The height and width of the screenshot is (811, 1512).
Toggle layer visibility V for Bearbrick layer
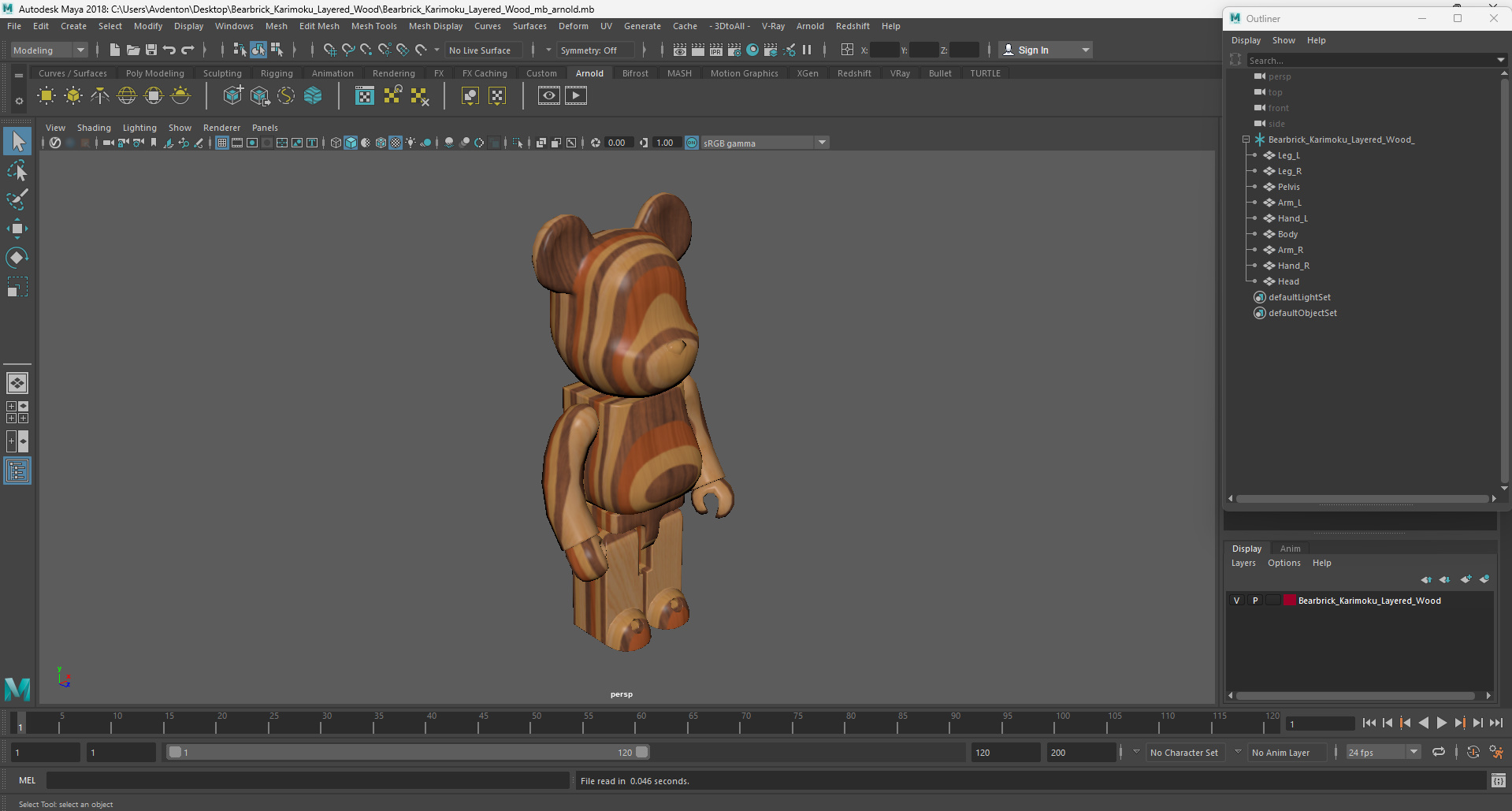[1237, 601]
